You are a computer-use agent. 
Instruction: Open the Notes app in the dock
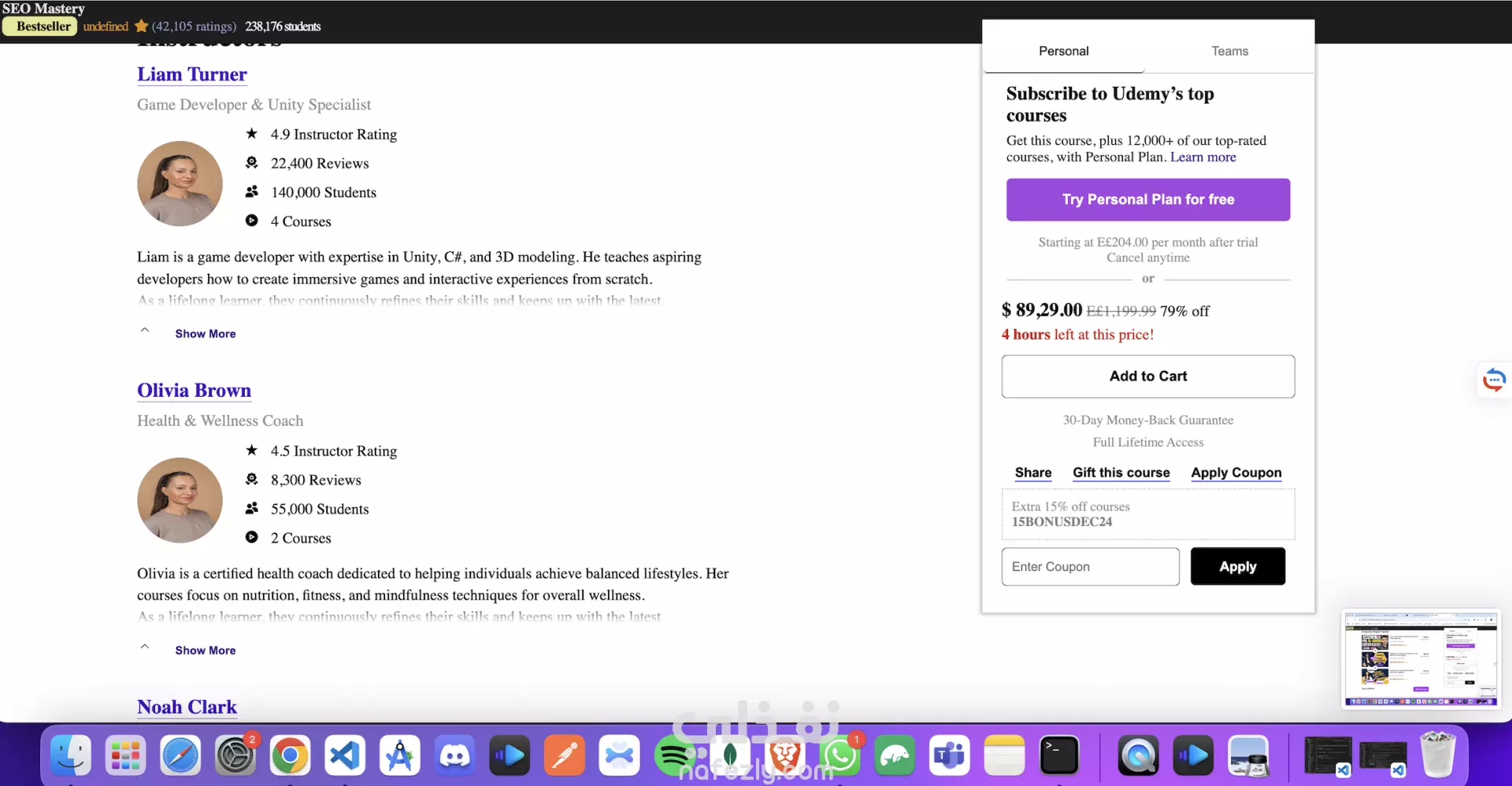[x=1004, y=756]
